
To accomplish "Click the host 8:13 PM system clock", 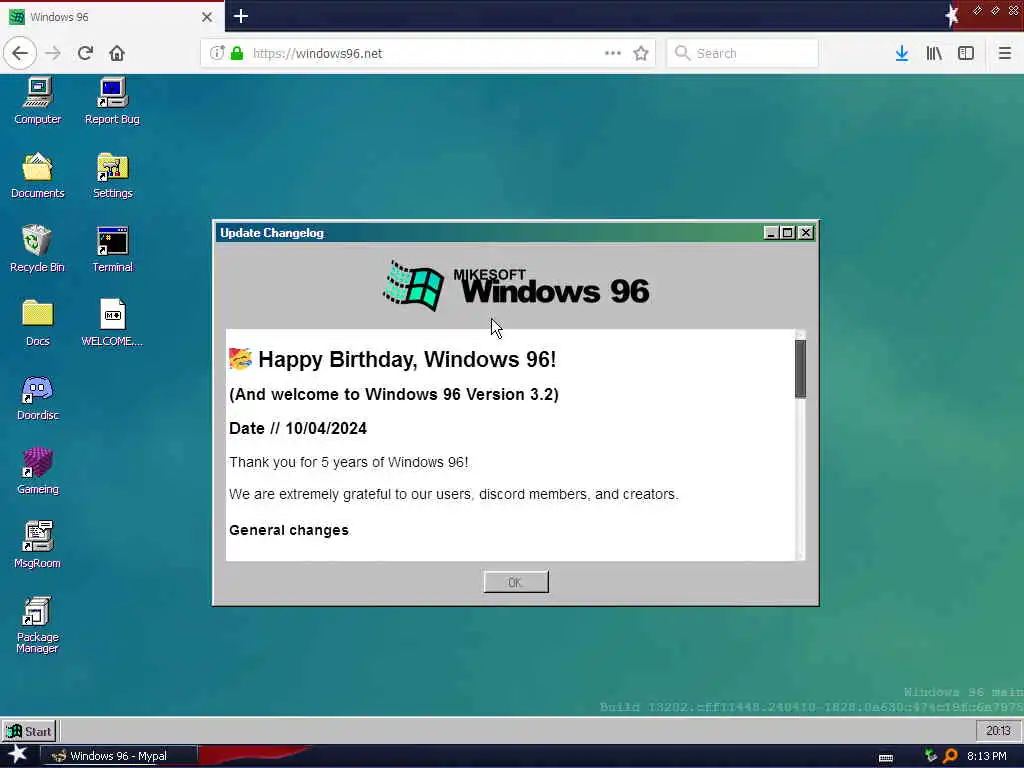I will pyautogui.click(x=986, y=756).
